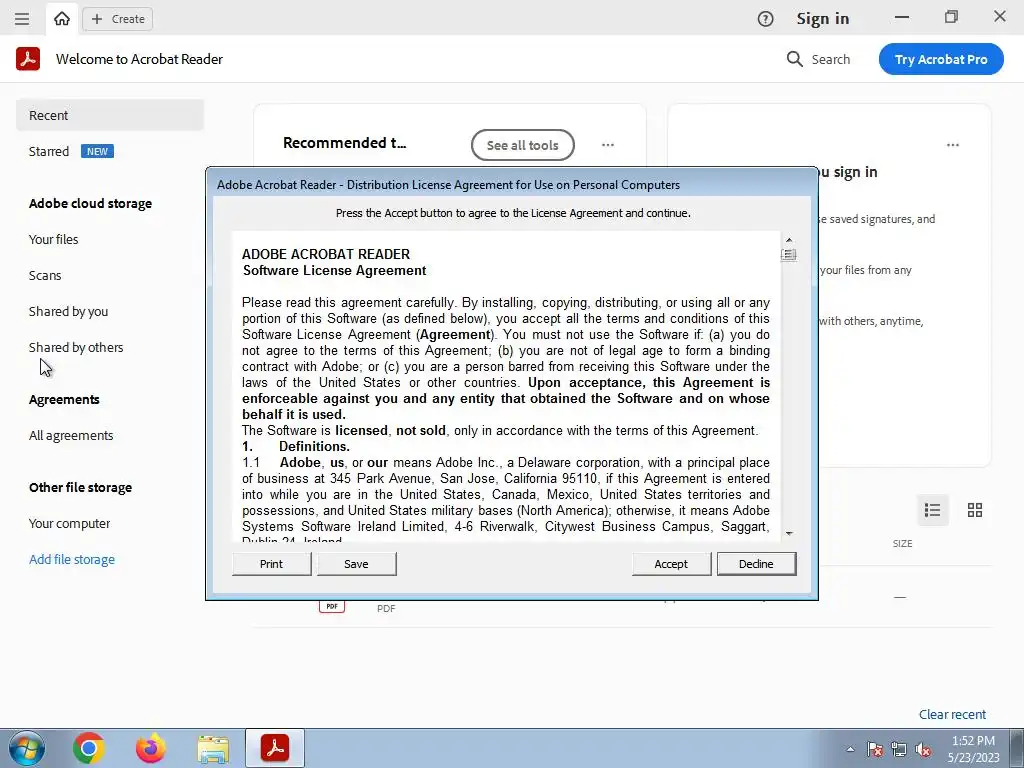Show hidden tray icons arrow
This screenshot has height=768, width=1024.
(850, 750)
